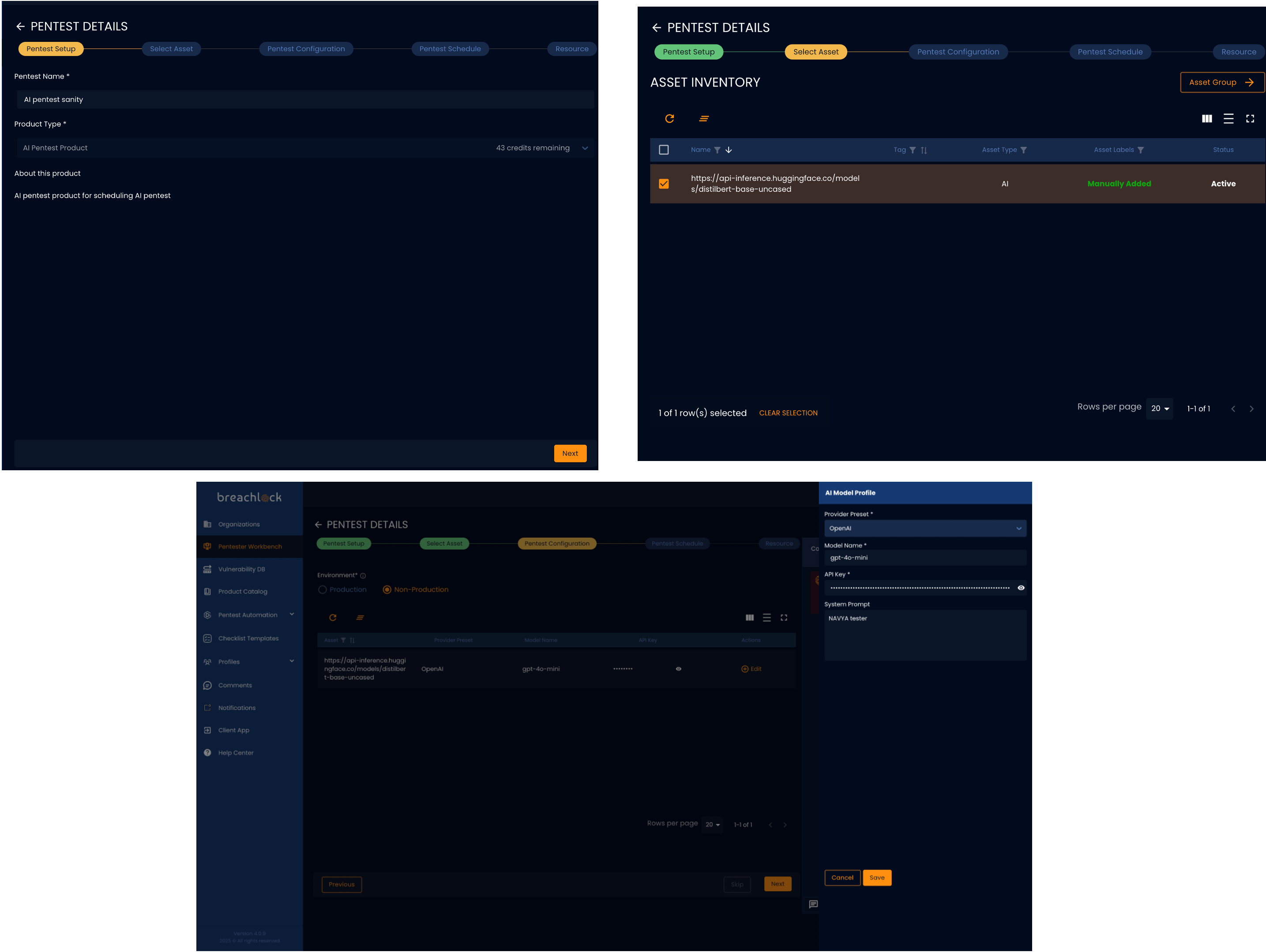Open fullscreen in pentest configuration table
This screenshot has width=1266, height=952.
pos(784,617)
